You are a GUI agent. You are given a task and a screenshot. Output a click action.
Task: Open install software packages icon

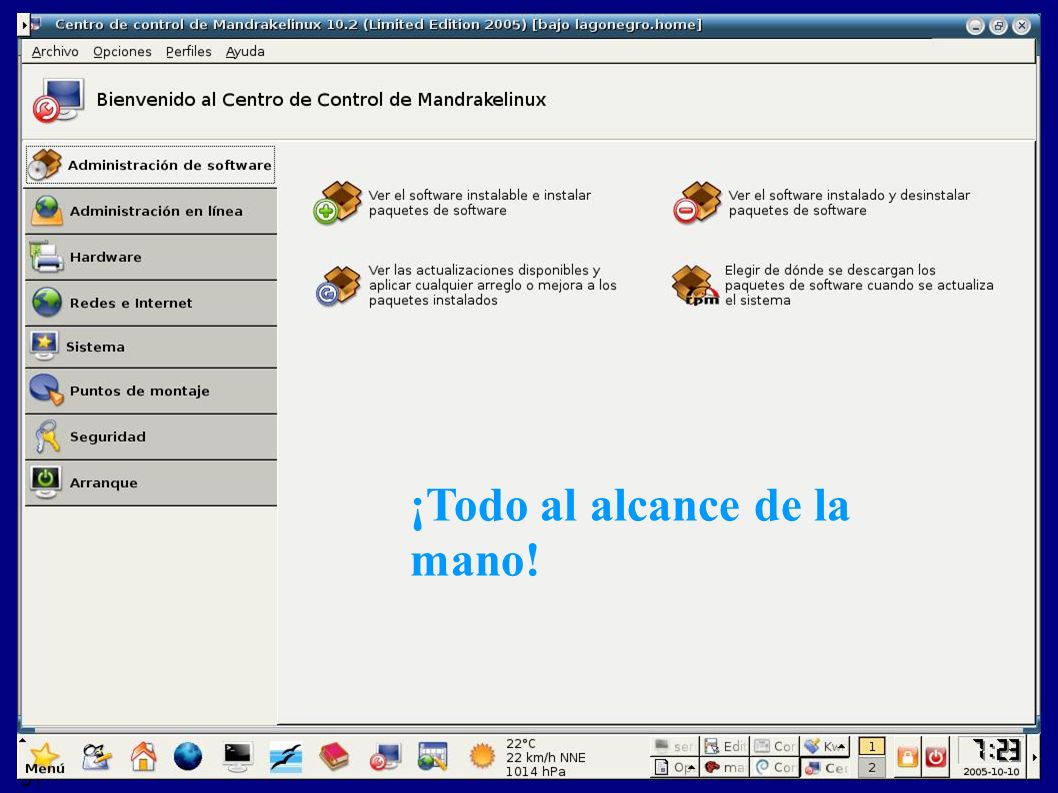click(337, 202)
